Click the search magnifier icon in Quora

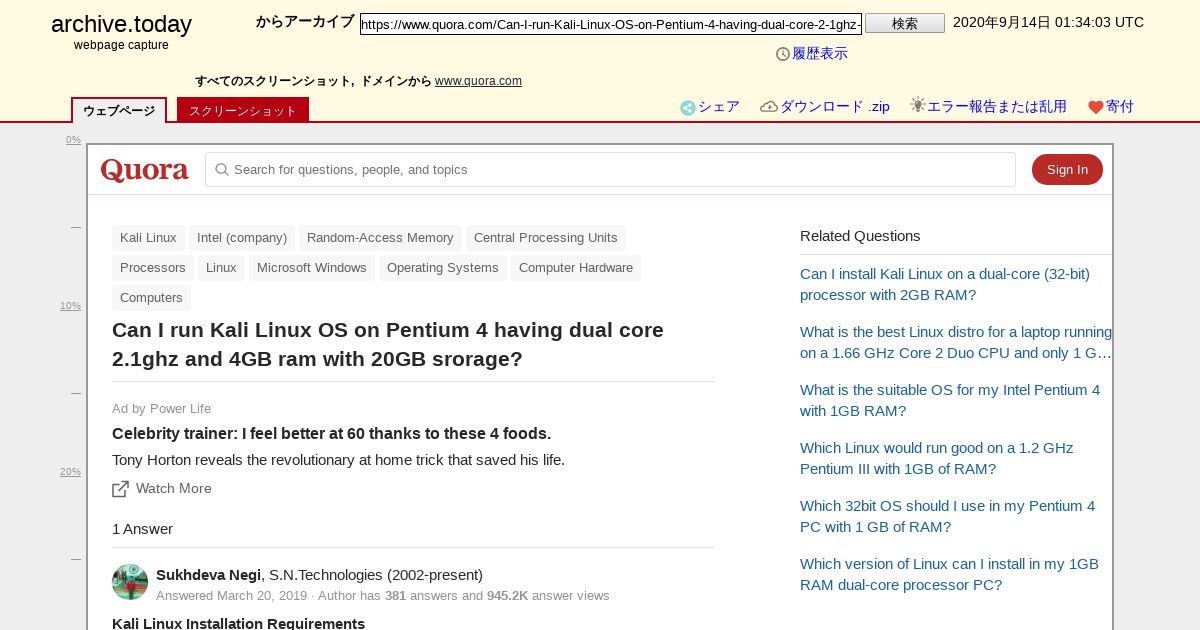222,170
